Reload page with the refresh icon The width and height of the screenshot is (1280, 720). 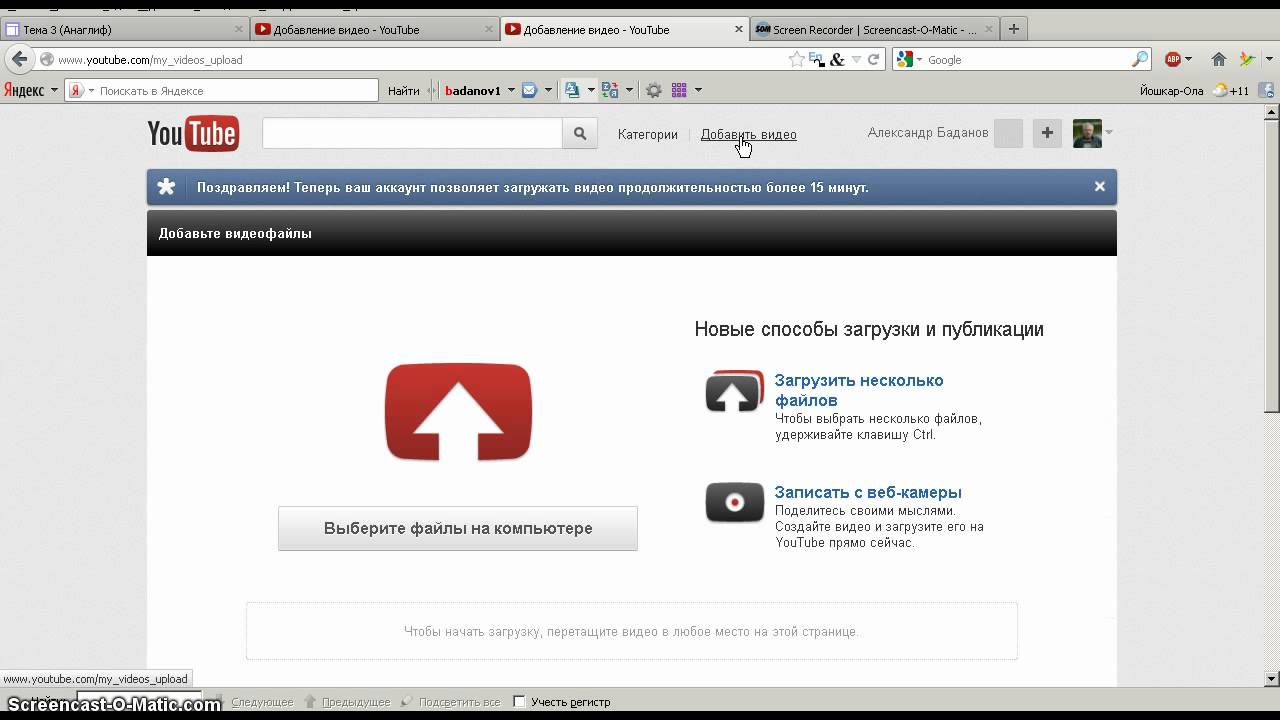873,60
